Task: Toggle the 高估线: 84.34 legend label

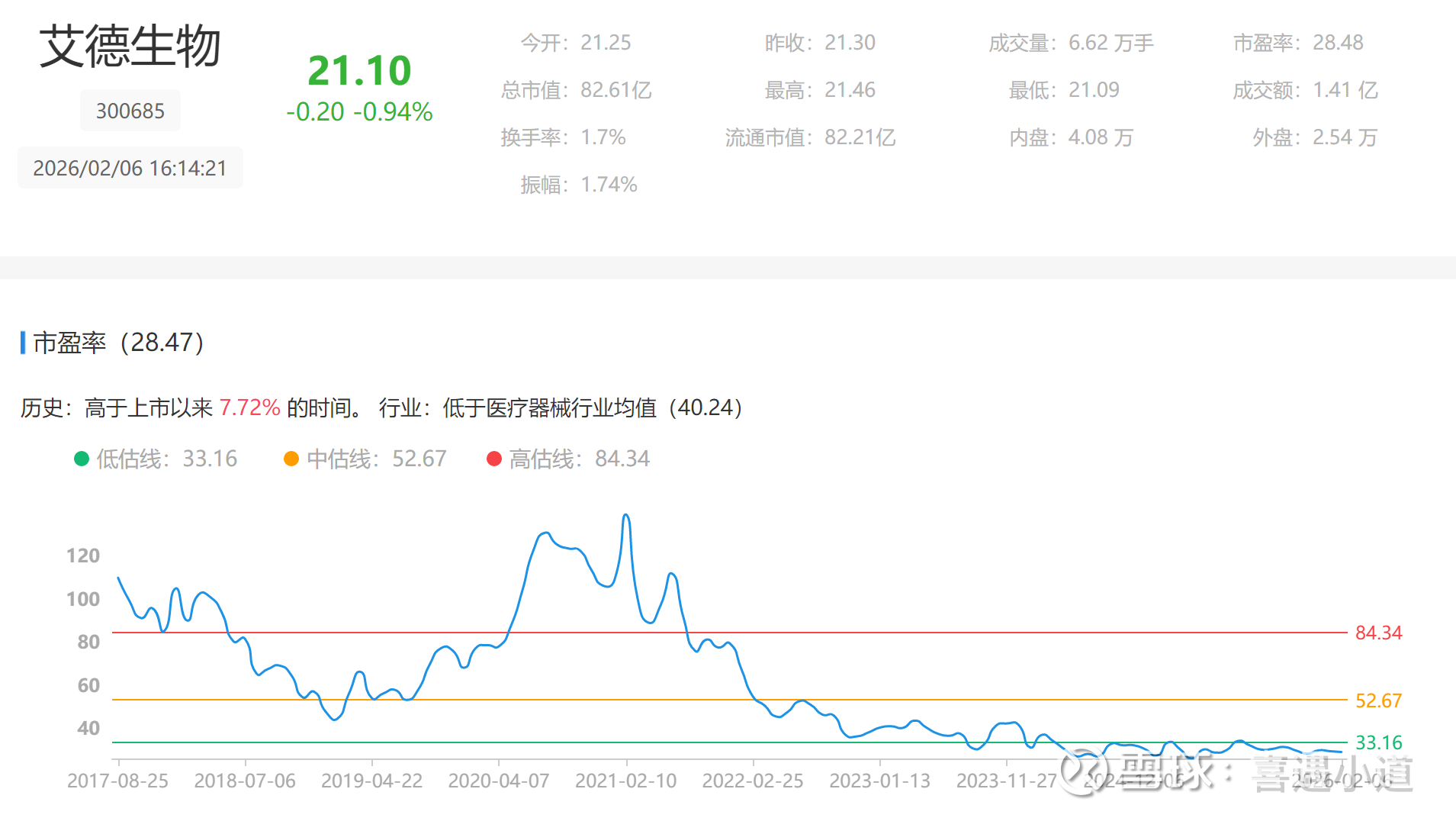Action: coord(579,459)
